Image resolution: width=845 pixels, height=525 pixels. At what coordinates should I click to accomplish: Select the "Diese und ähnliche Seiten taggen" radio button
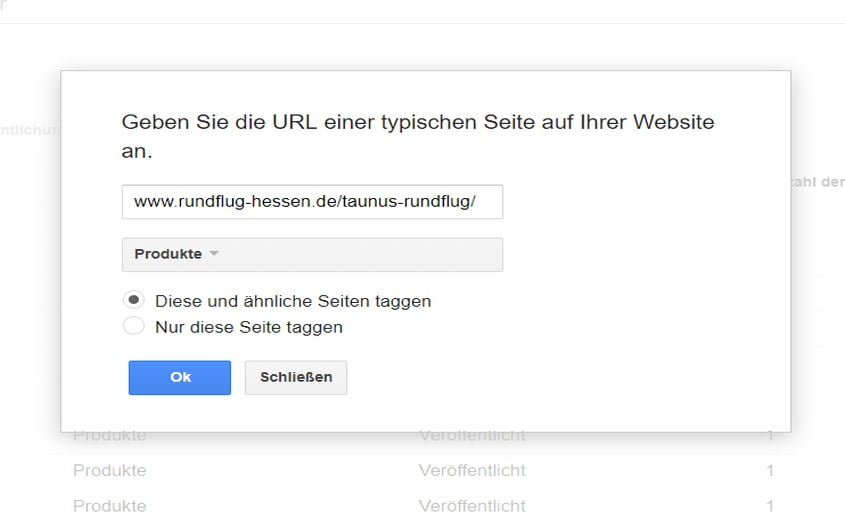[x=133, y=300]
